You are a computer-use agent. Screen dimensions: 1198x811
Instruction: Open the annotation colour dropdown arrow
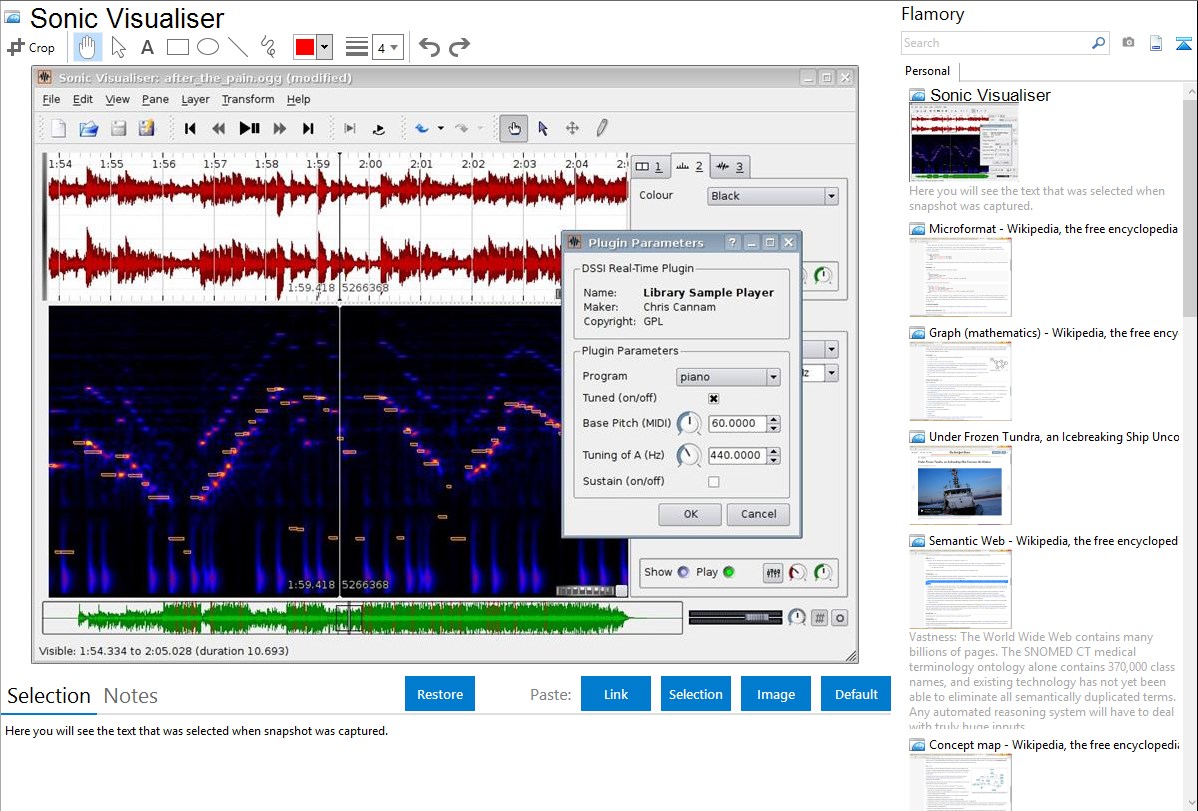(x=324, y=47)
